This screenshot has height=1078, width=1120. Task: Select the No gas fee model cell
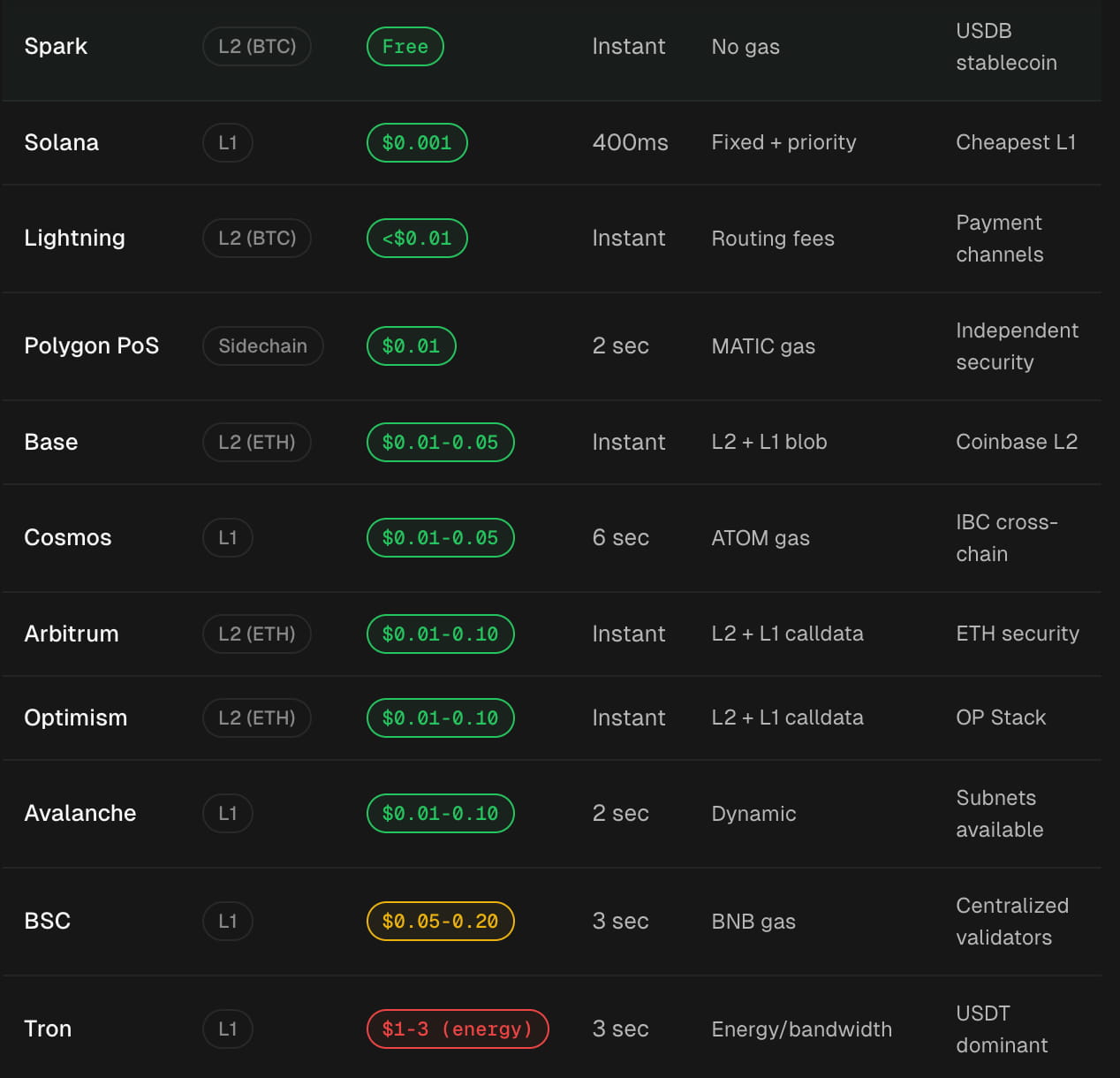pyautogui.click(x=745, y=47)
